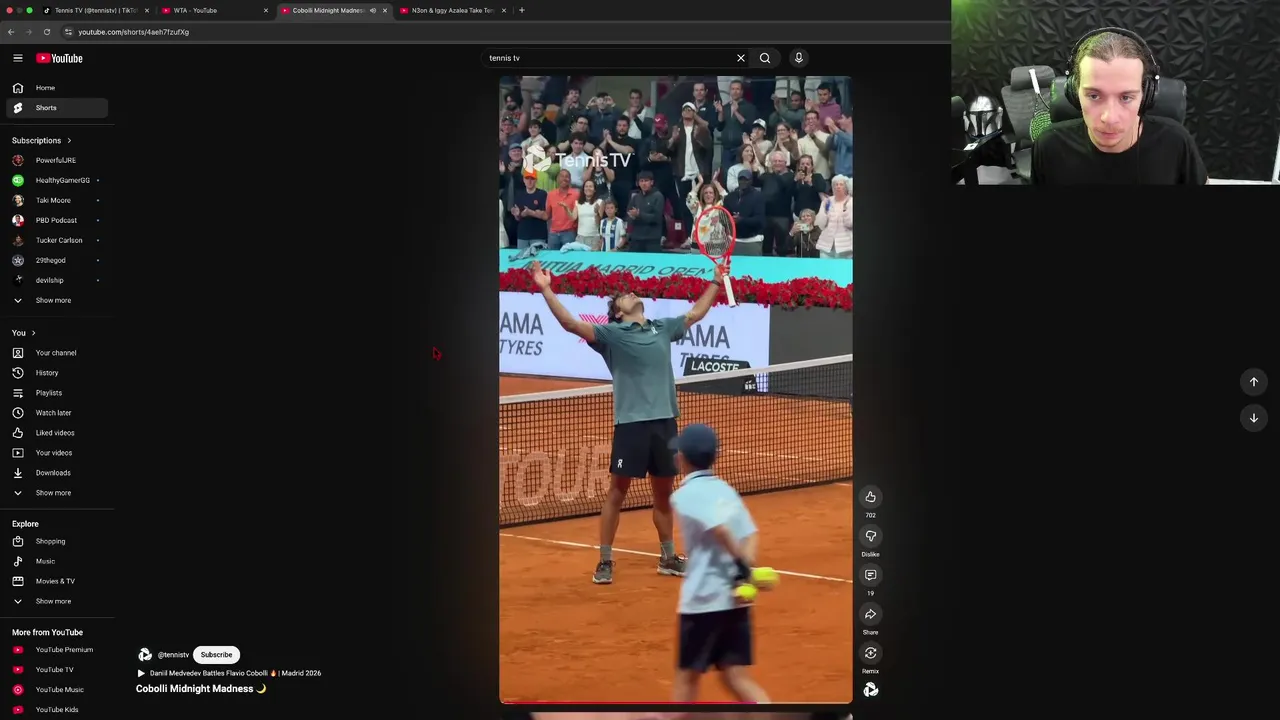Open Your channel

tap(57, 353)
